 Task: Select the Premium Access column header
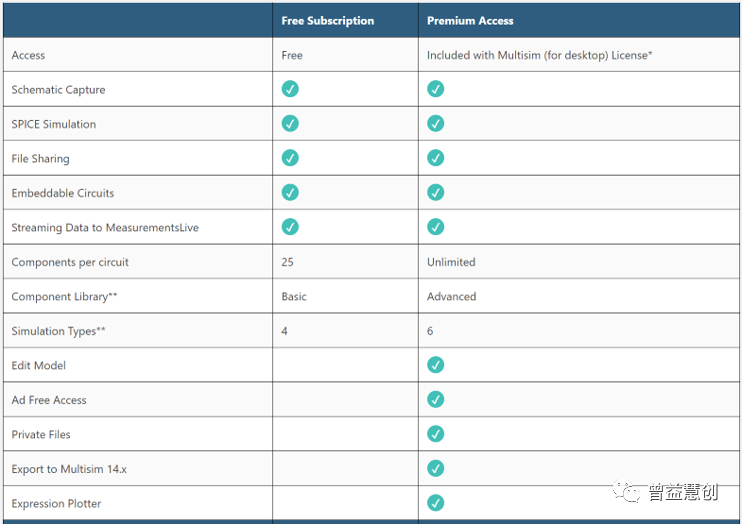click(470, 21)
